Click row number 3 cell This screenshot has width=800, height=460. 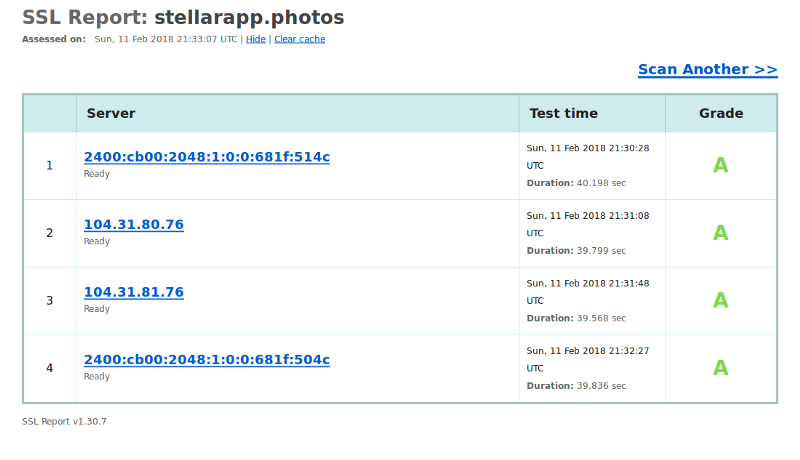point(49,301)
